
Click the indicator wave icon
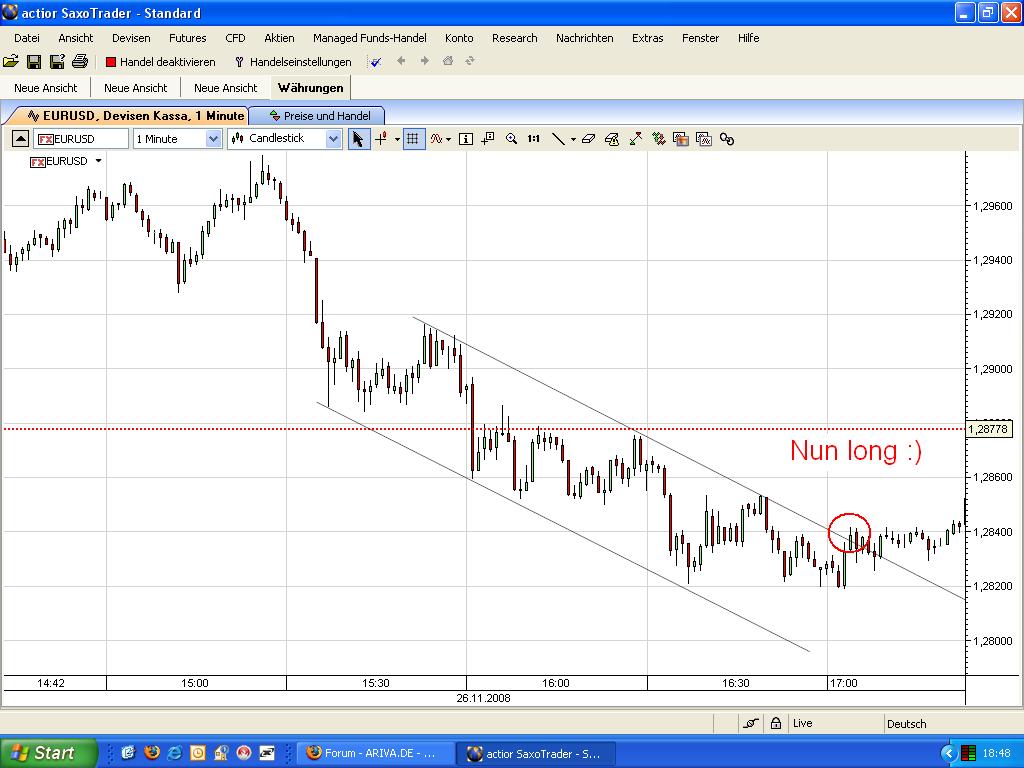click(x=438, y=139)
